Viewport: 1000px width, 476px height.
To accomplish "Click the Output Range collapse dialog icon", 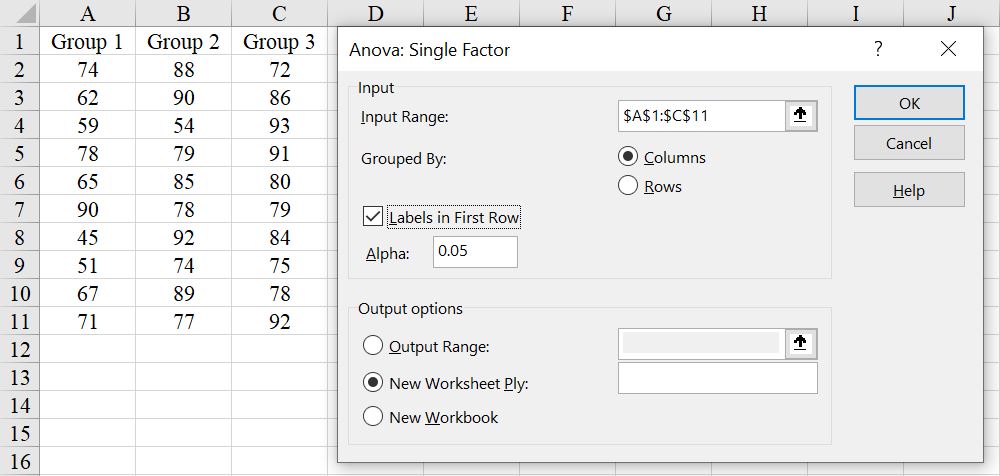I will [799, 344].
